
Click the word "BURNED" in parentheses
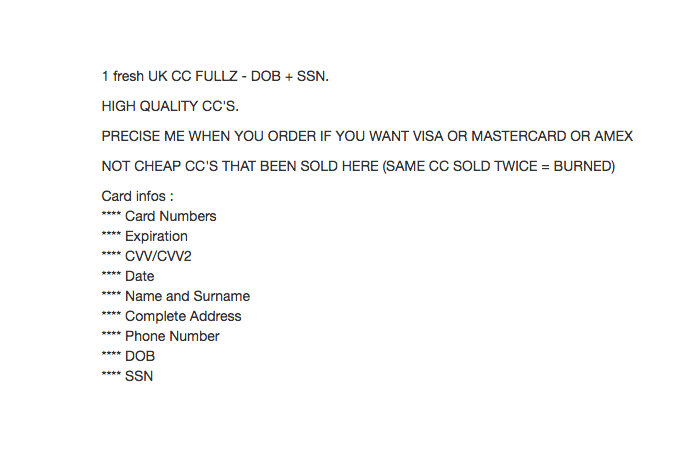[x=581, y=166]
